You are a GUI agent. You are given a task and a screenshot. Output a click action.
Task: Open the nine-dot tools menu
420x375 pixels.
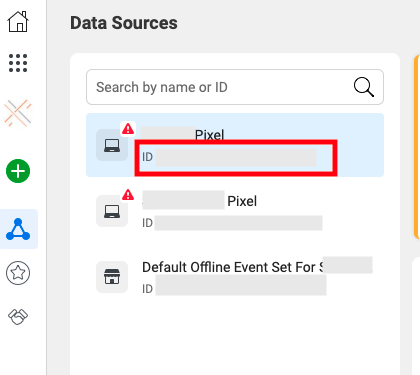click(x=18, y=63)
